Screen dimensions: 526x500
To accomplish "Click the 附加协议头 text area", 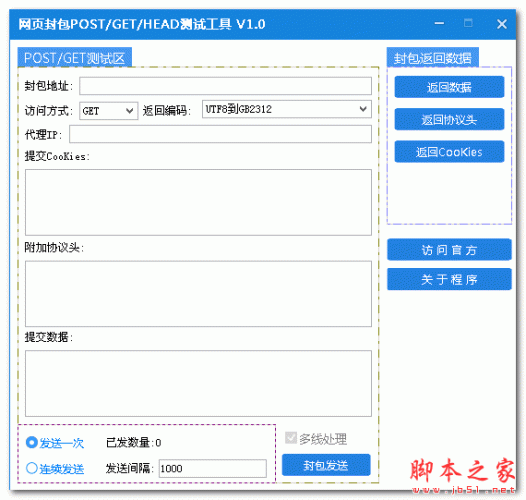I will (x=198, y=294).
